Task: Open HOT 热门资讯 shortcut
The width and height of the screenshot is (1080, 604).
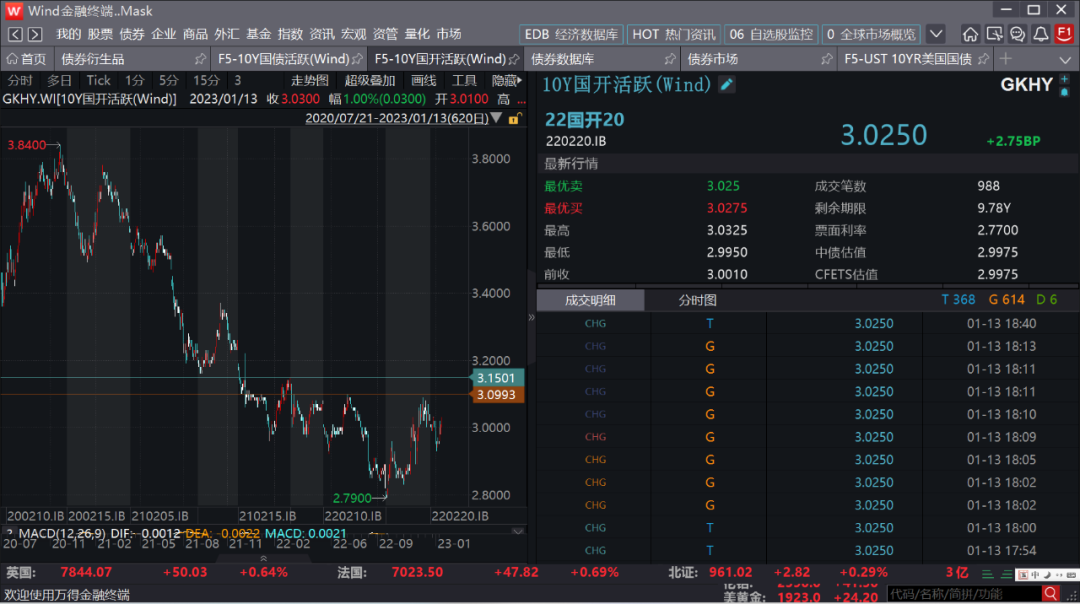Action: click(x=674, y=34)
